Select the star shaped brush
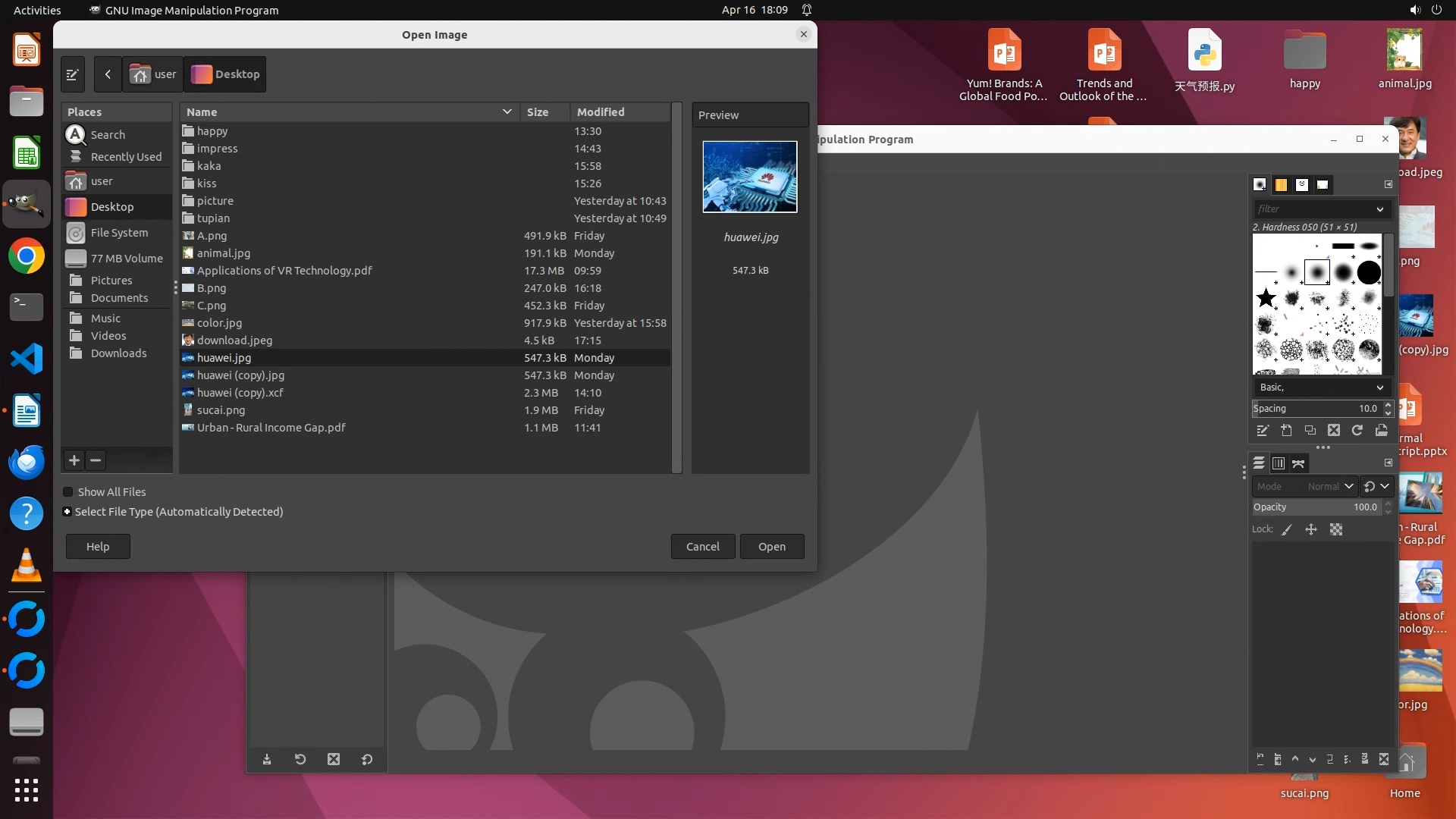Image resolution: width=1456 pixels, height=819 pixels. click(x=1266, y=298)
